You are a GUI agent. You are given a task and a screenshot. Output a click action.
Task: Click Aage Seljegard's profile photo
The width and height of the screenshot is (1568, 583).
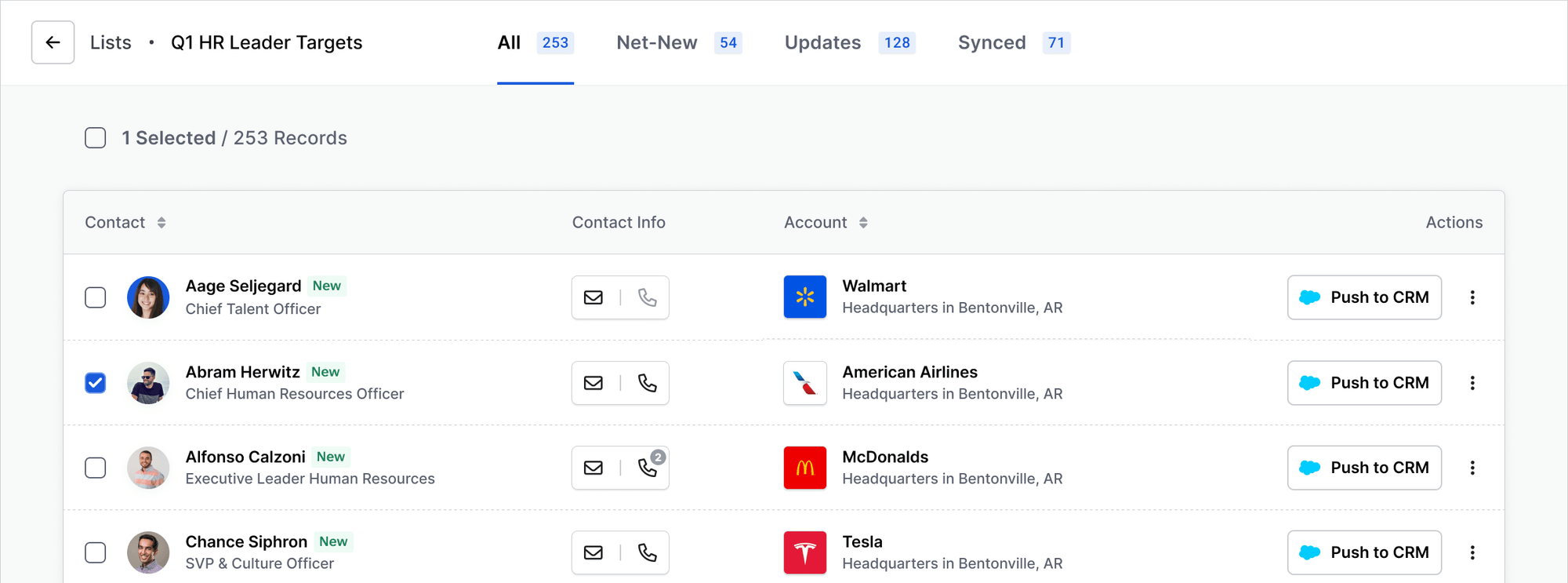[x=148, y=297]
